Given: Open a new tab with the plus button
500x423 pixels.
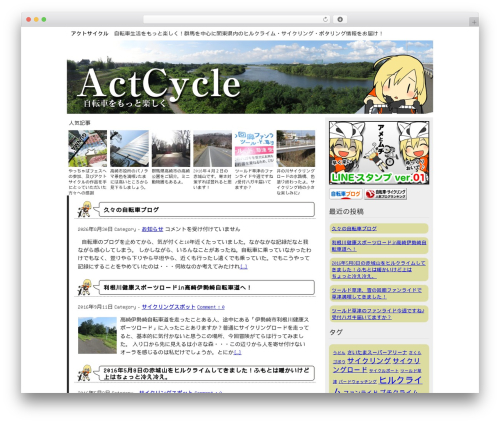Looking at the screenshot, I should coord(474,22).
